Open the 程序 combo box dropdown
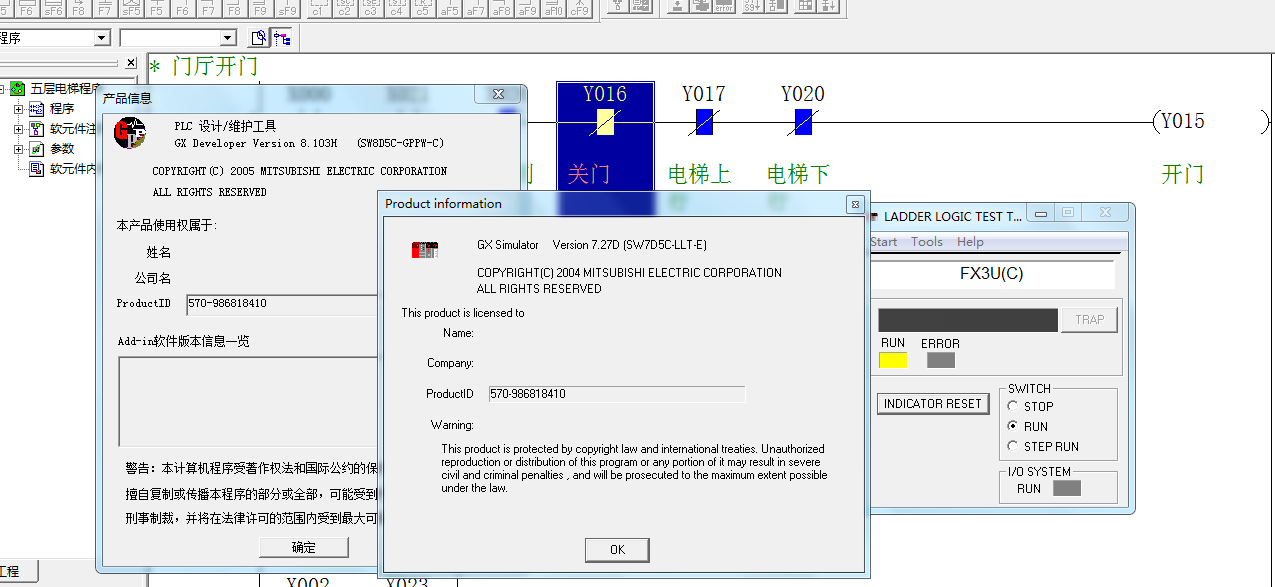 tap(101, 38)
